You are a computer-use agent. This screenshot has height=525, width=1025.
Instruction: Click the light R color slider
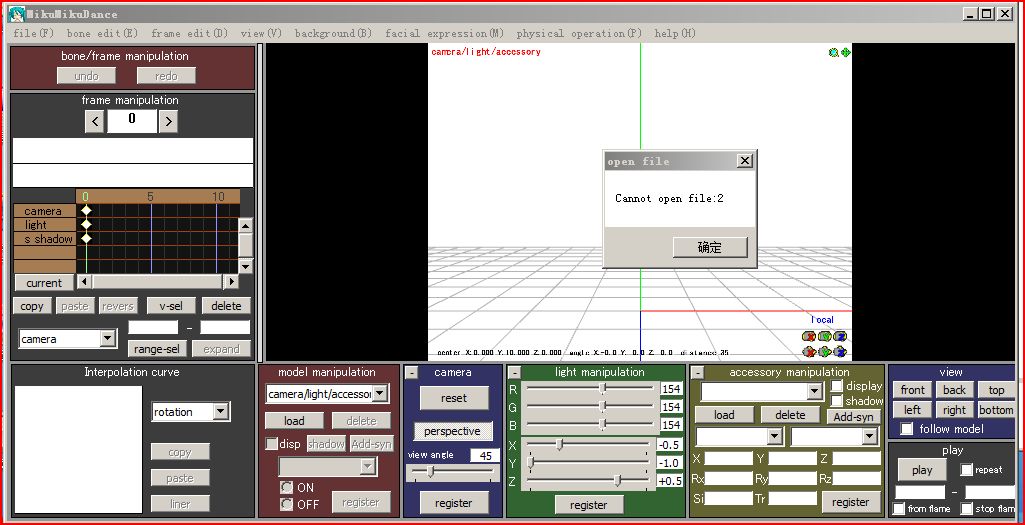590,388
